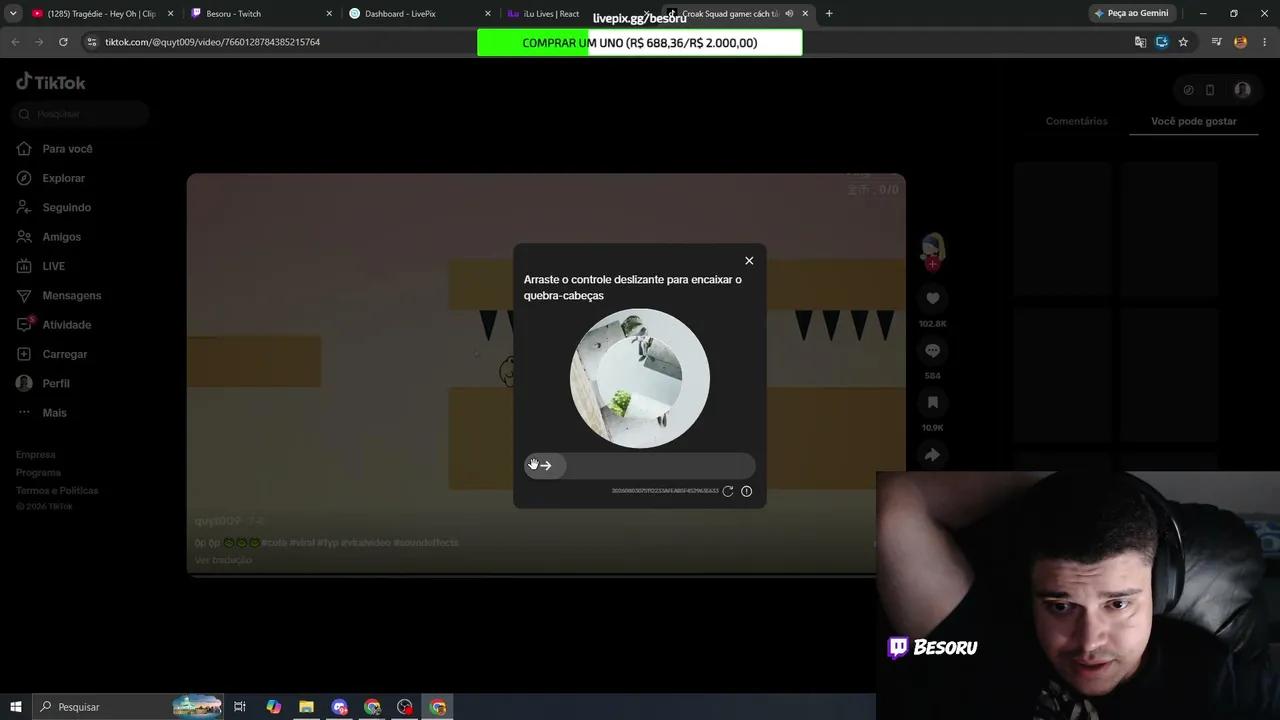Open the OBS Studio taskbar icon

tap(405, 707)
